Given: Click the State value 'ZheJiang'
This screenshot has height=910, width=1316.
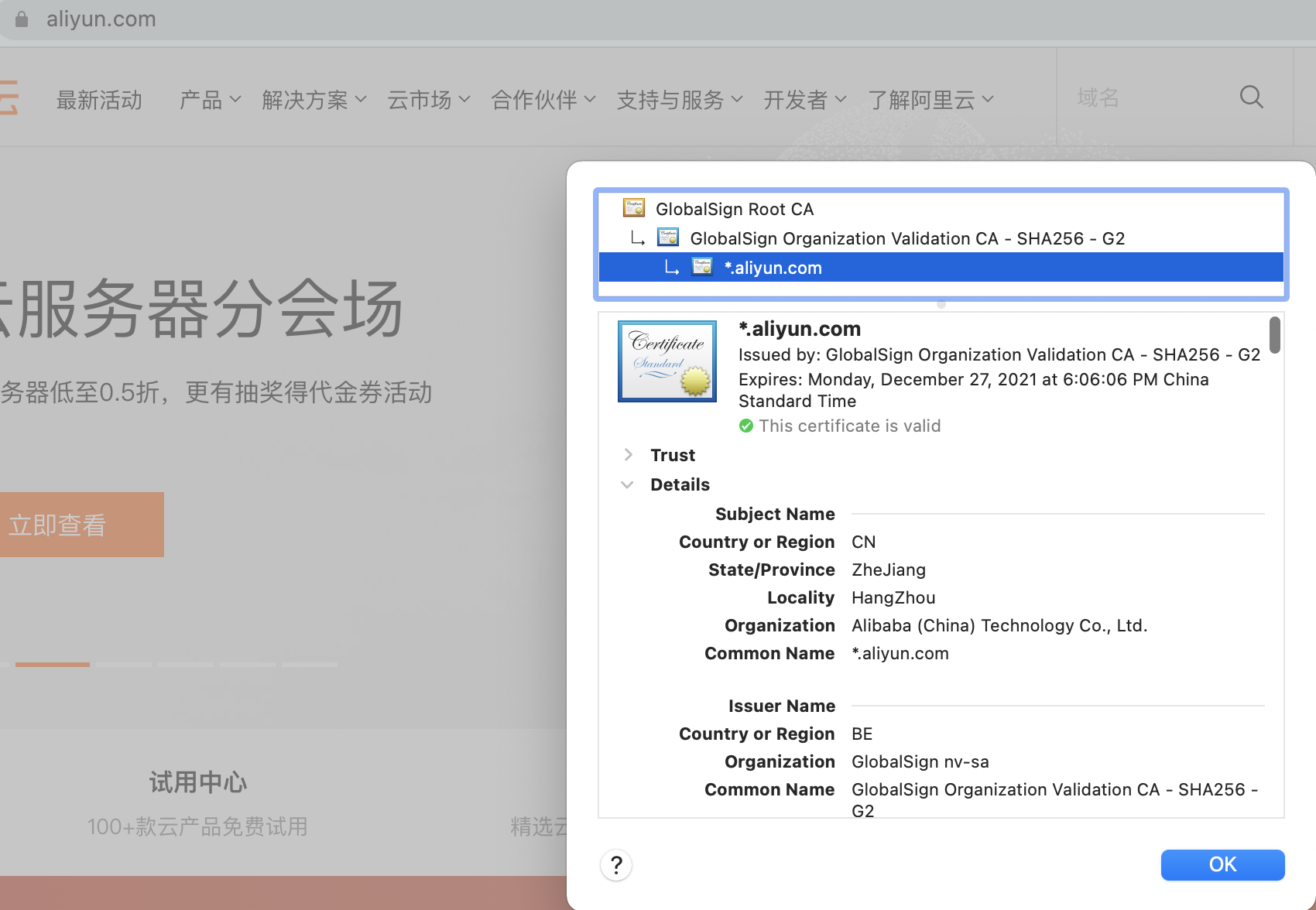Looking at the screenshot, I should 889,570.
